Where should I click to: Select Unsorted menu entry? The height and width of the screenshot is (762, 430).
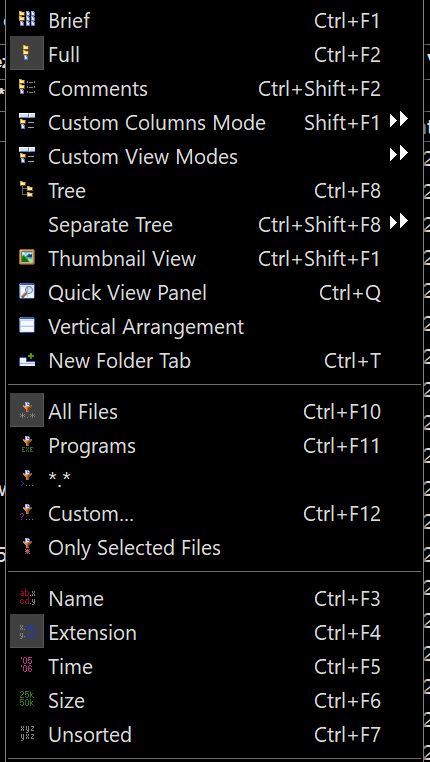[x=215, y=734]
